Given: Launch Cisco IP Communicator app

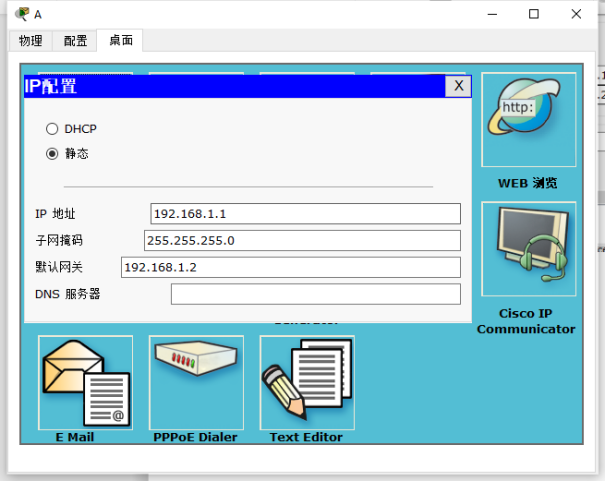Looking at the screenshot, I should pos(529,249).
